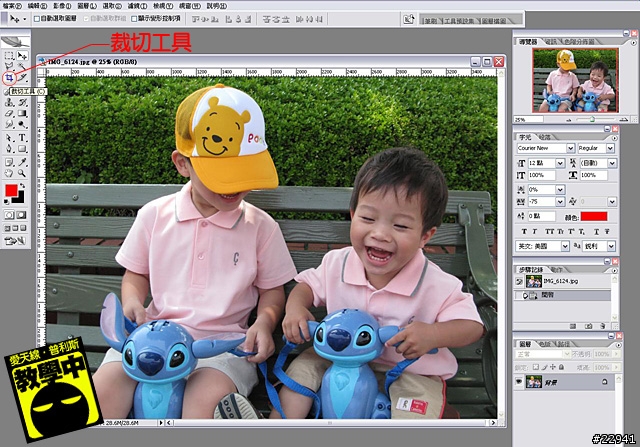Open the Filter menu
640x447 pixels.
point(138,6)
